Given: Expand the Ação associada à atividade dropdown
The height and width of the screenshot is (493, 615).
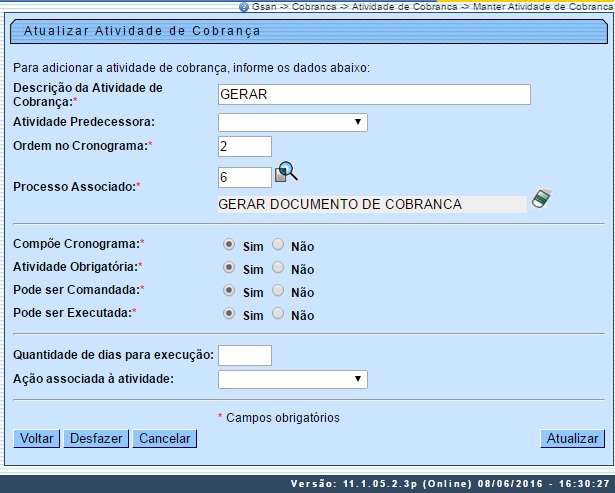Looking at the screenshot, I should (292, 379).
